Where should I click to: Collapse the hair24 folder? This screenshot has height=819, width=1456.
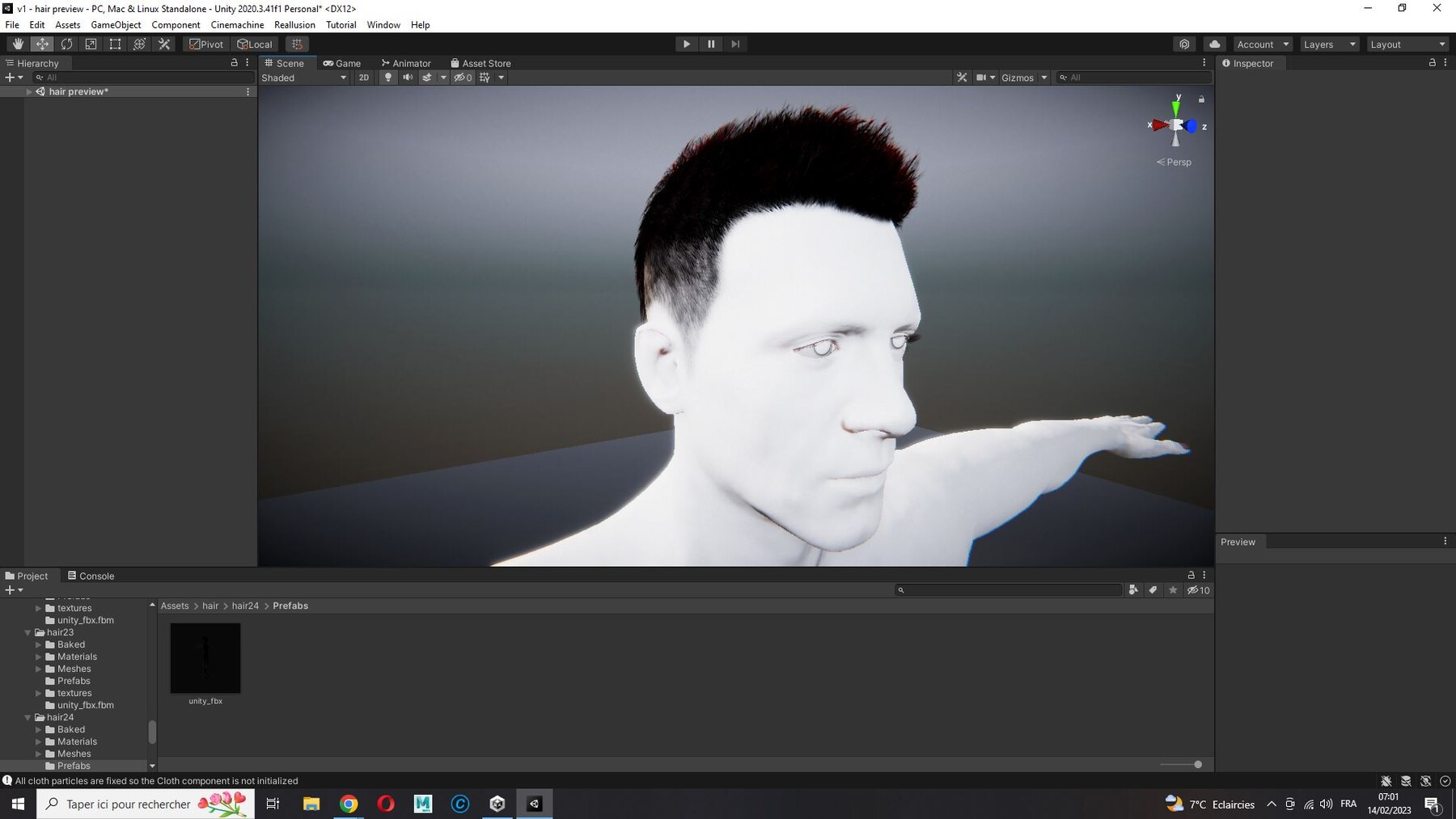tap(28, 717)
